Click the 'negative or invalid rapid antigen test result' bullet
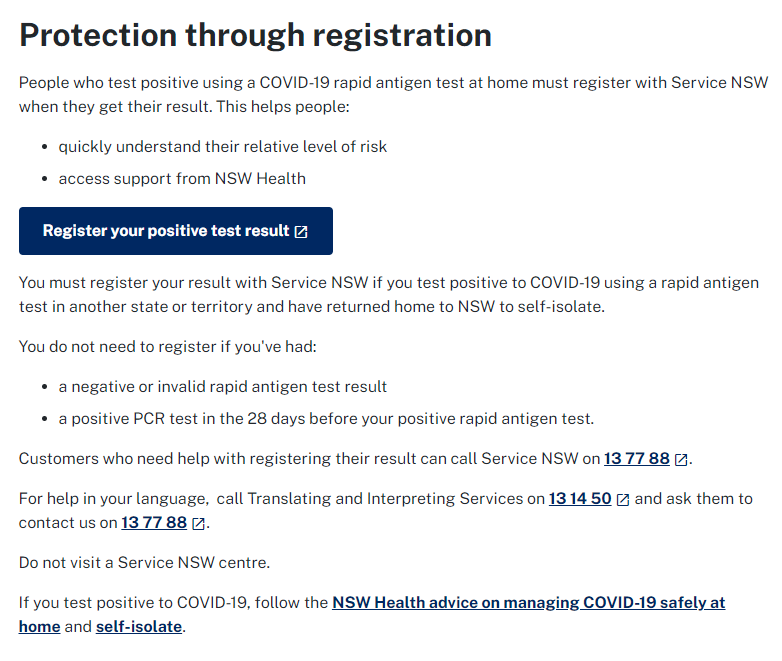 [222, 387]
